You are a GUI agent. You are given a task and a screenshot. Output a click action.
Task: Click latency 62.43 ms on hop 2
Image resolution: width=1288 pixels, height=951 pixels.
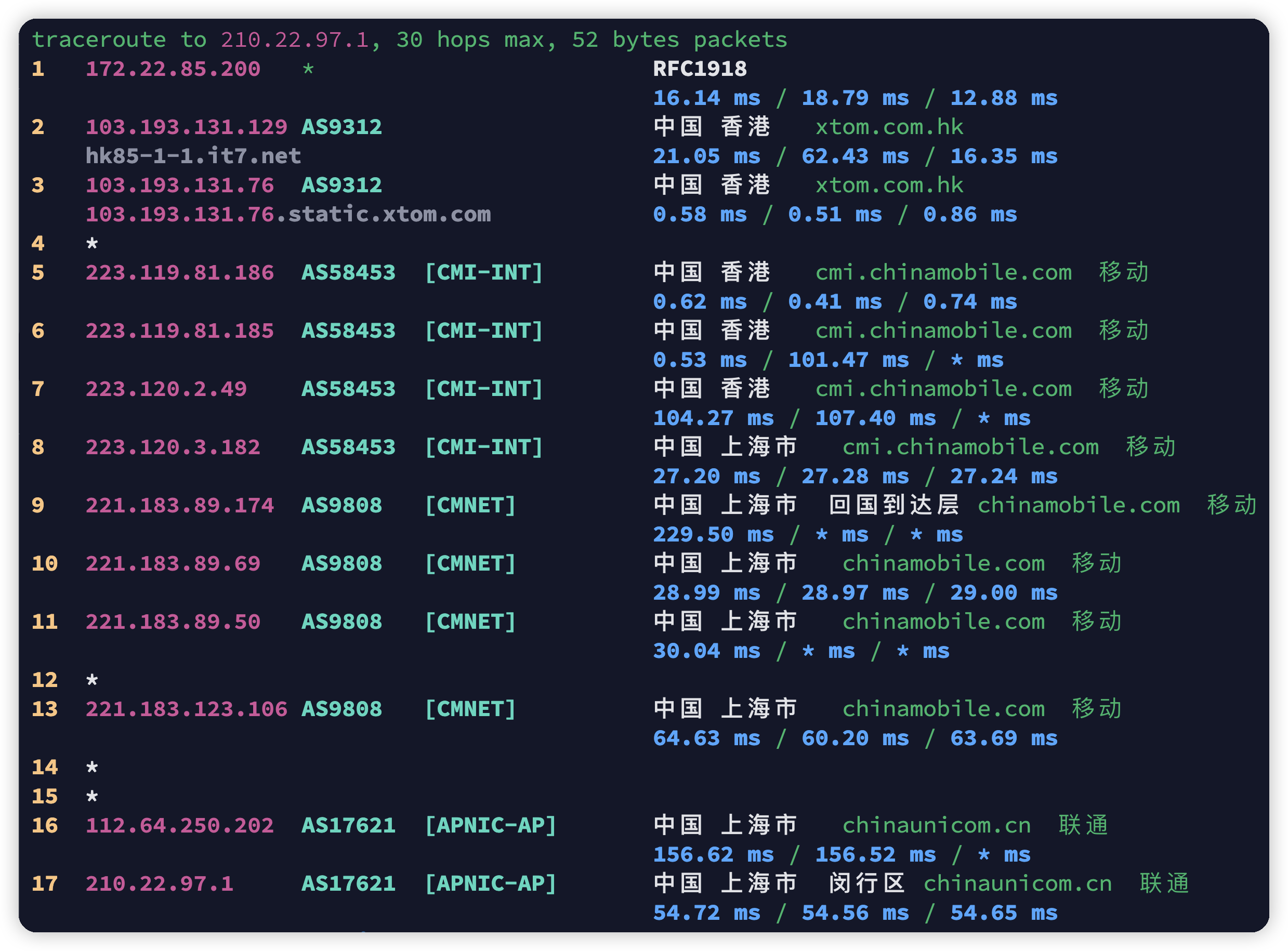pos(855,156)
